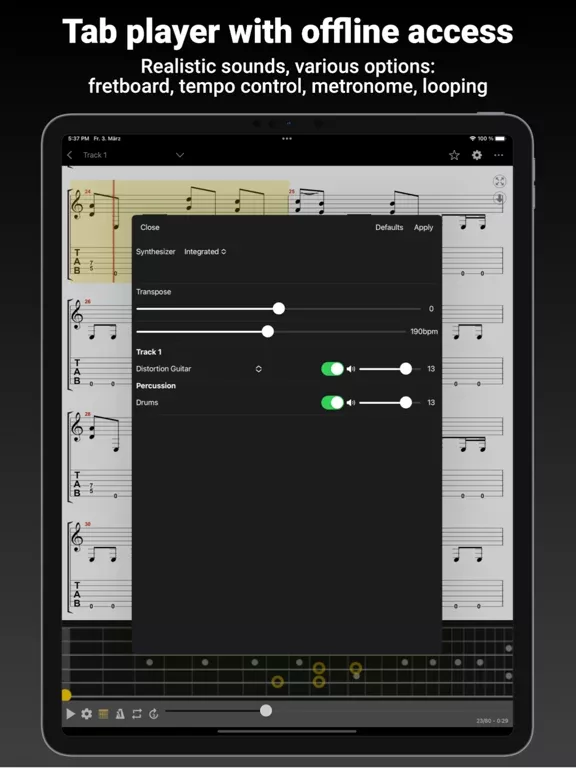Click the Drums track label
This screenshot has height=768, width=576.
pos(147,403)
